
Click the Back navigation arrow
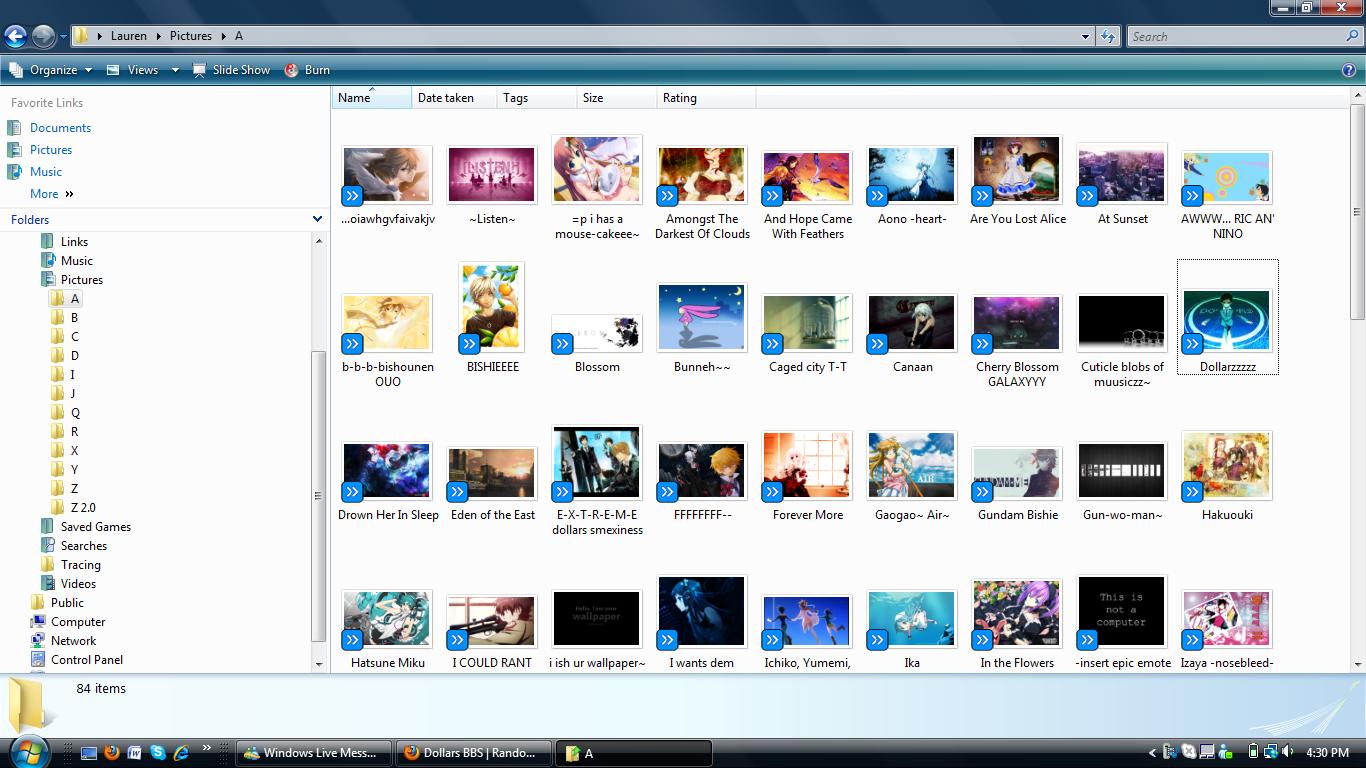tap(15, 37)
